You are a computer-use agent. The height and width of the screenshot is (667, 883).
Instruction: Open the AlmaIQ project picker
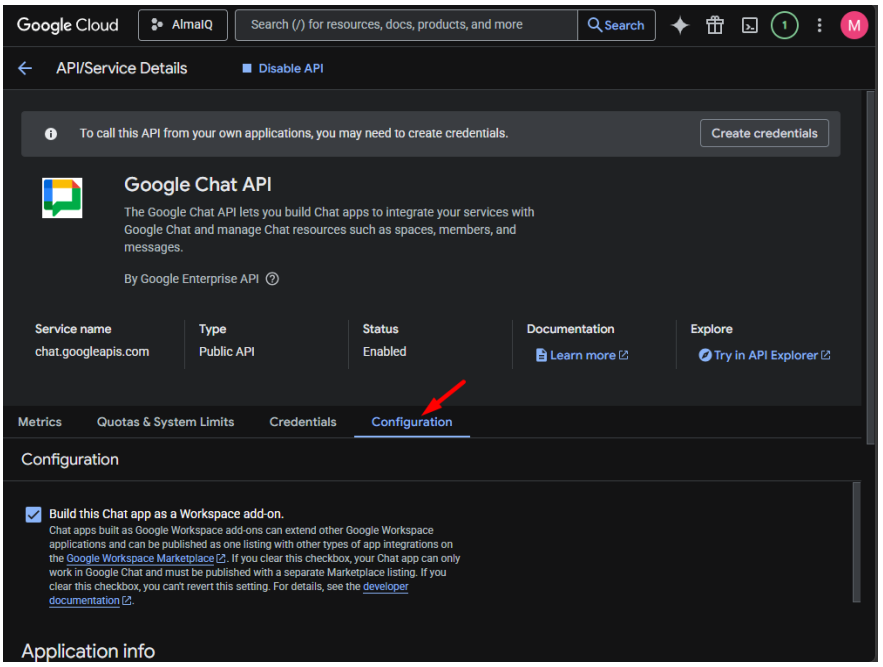(182, 25)
